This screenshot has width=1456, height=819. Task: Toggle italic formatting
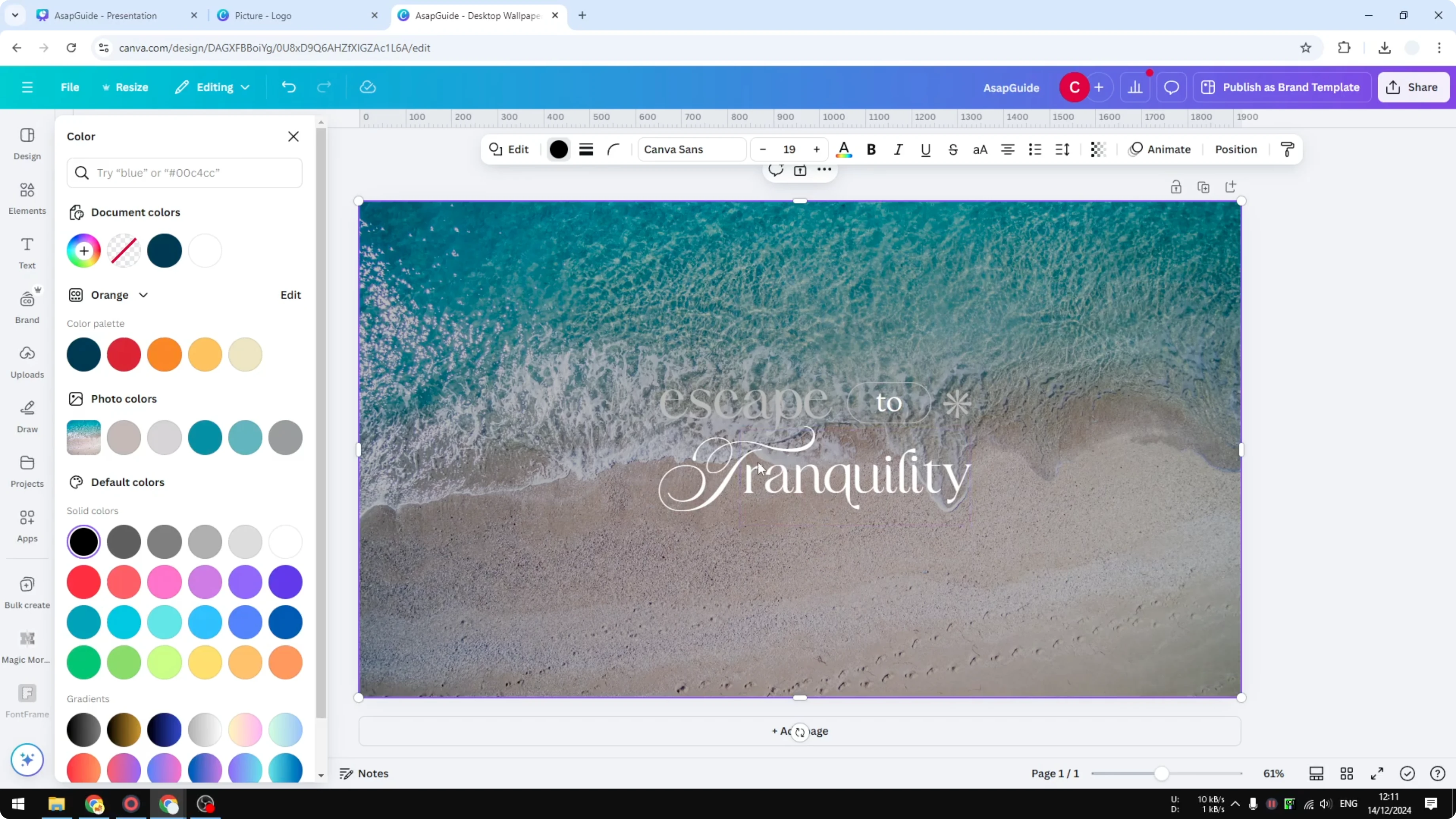point(898,149)
